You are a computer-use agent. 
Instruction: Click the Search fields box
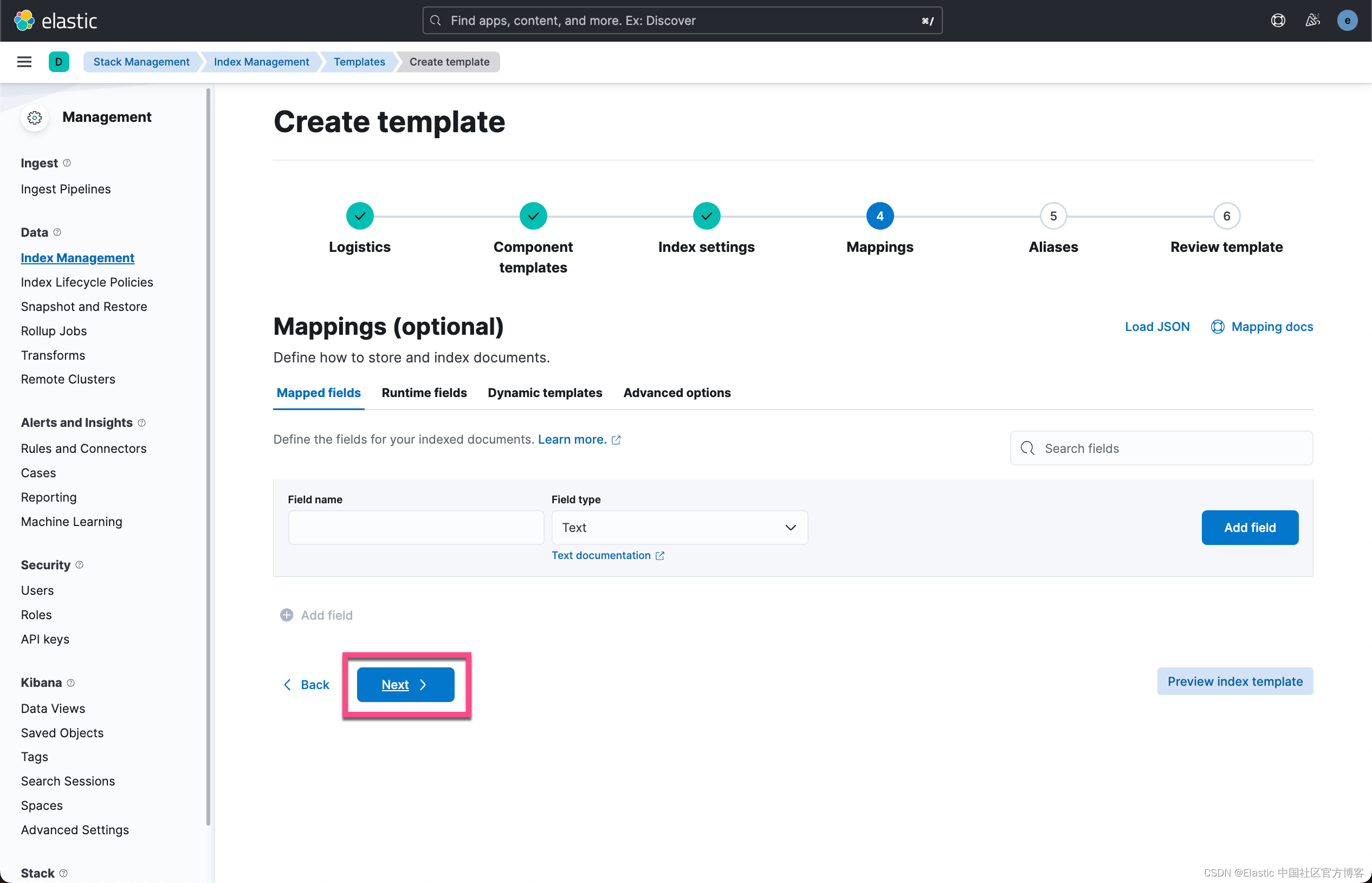click(x=1162, y=449)
